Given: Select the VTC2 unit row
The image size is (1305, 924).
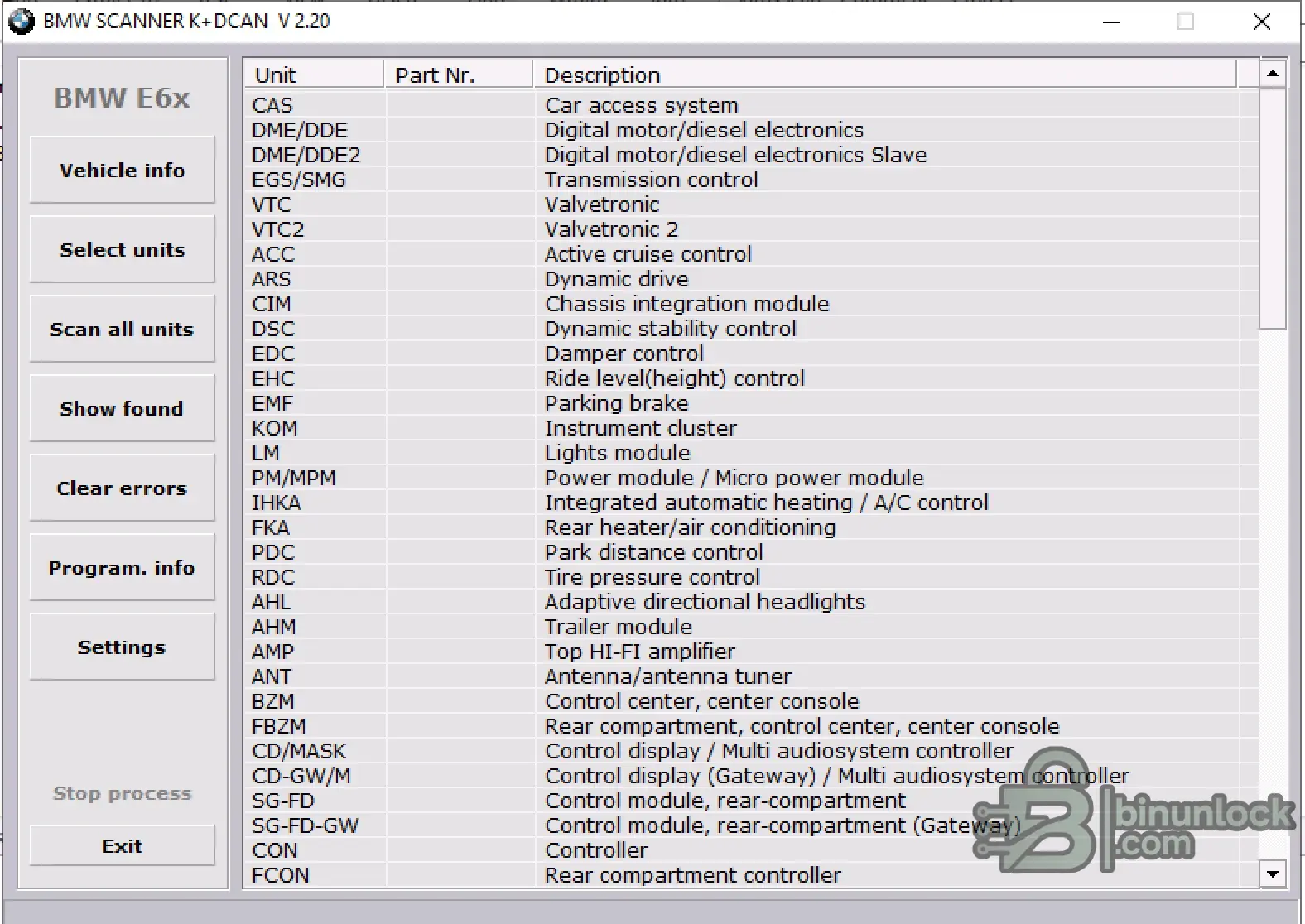Looking at the screenshot, I should pyautogui.click(x=751, y=229).
